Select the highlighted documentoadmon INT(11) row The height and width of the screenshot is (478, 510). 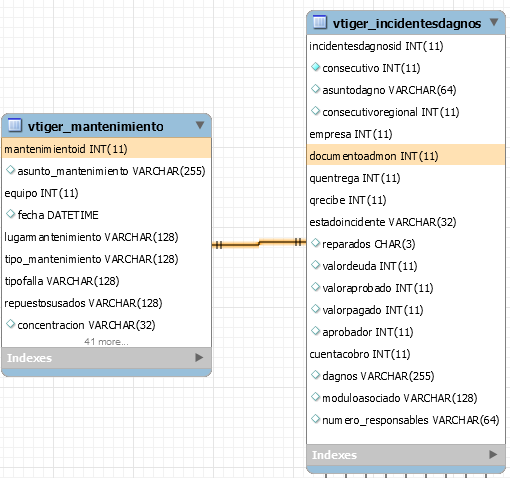[x=406, y=156]
